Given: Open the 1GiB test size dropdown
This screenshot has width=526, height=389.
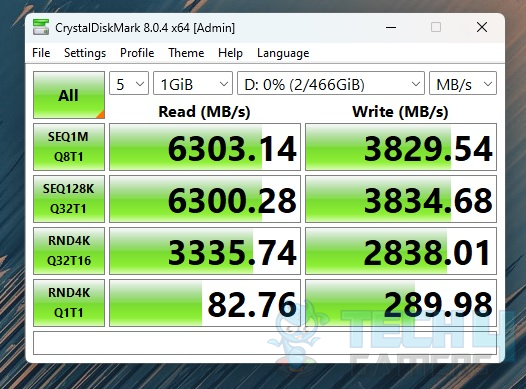Looking at the screenshot, I should (x=193, y=83).
